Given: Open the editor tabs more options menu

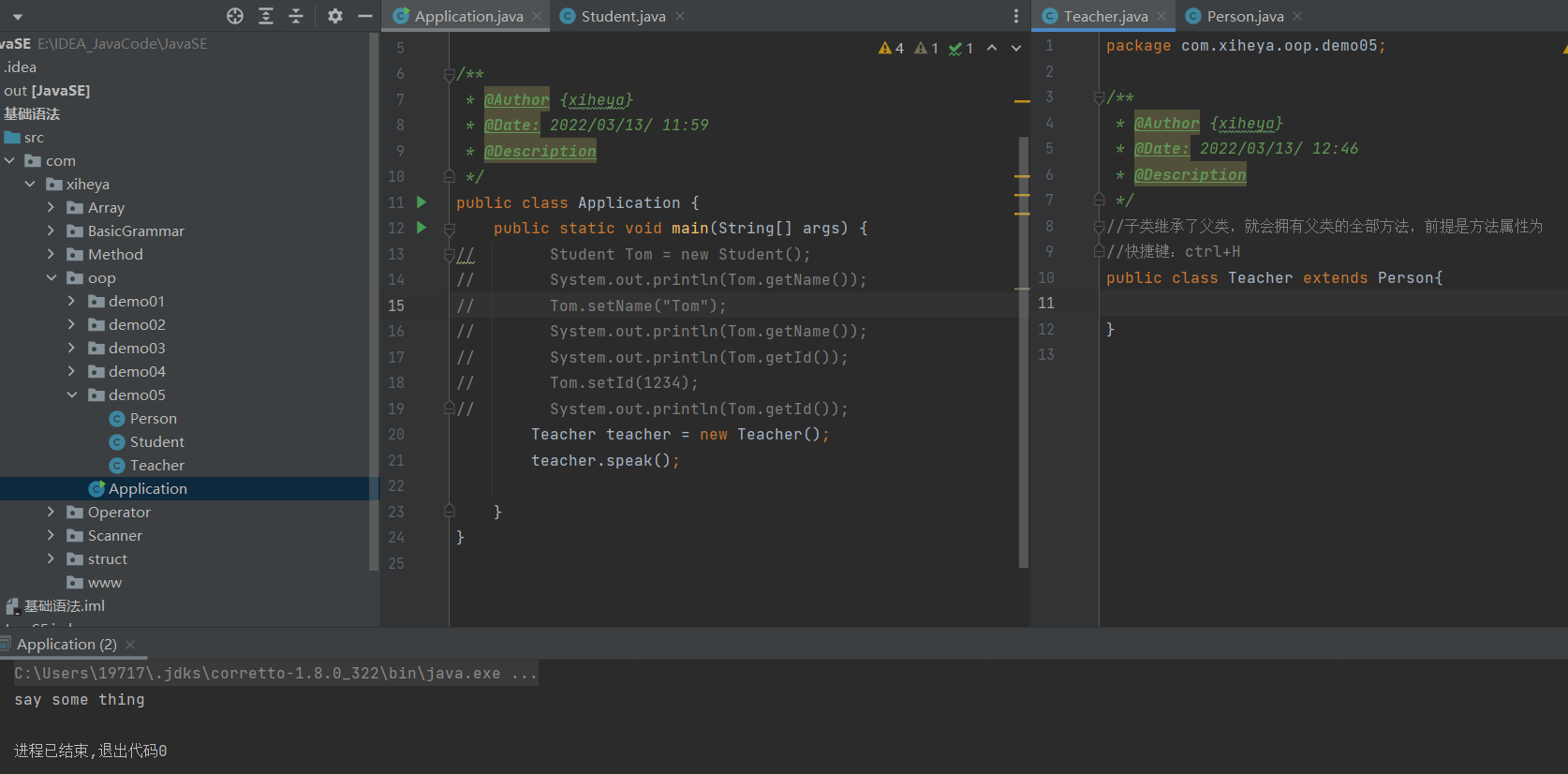Looking at the screenshot, I should (x=1016, y=16).
